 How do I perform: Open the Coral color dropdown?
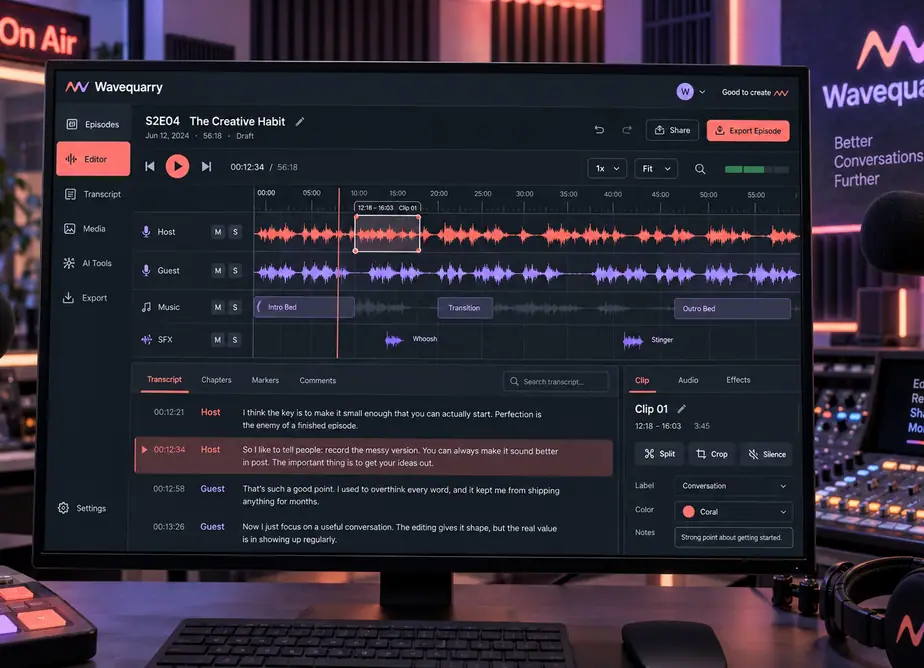[733, 511]
